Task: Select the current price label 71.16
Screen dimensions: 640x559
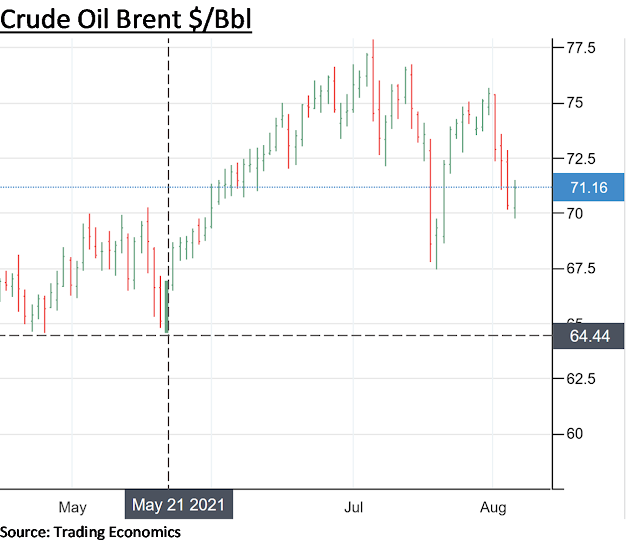Action: [x=588, y=187]
